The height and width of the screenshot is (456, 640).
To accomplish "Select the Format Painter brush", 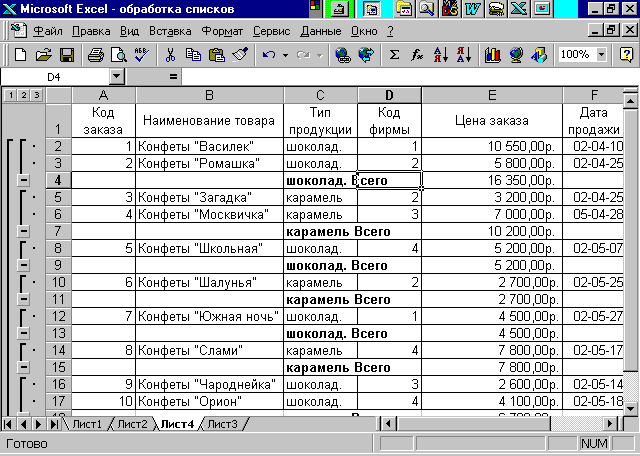I will 240,54.
